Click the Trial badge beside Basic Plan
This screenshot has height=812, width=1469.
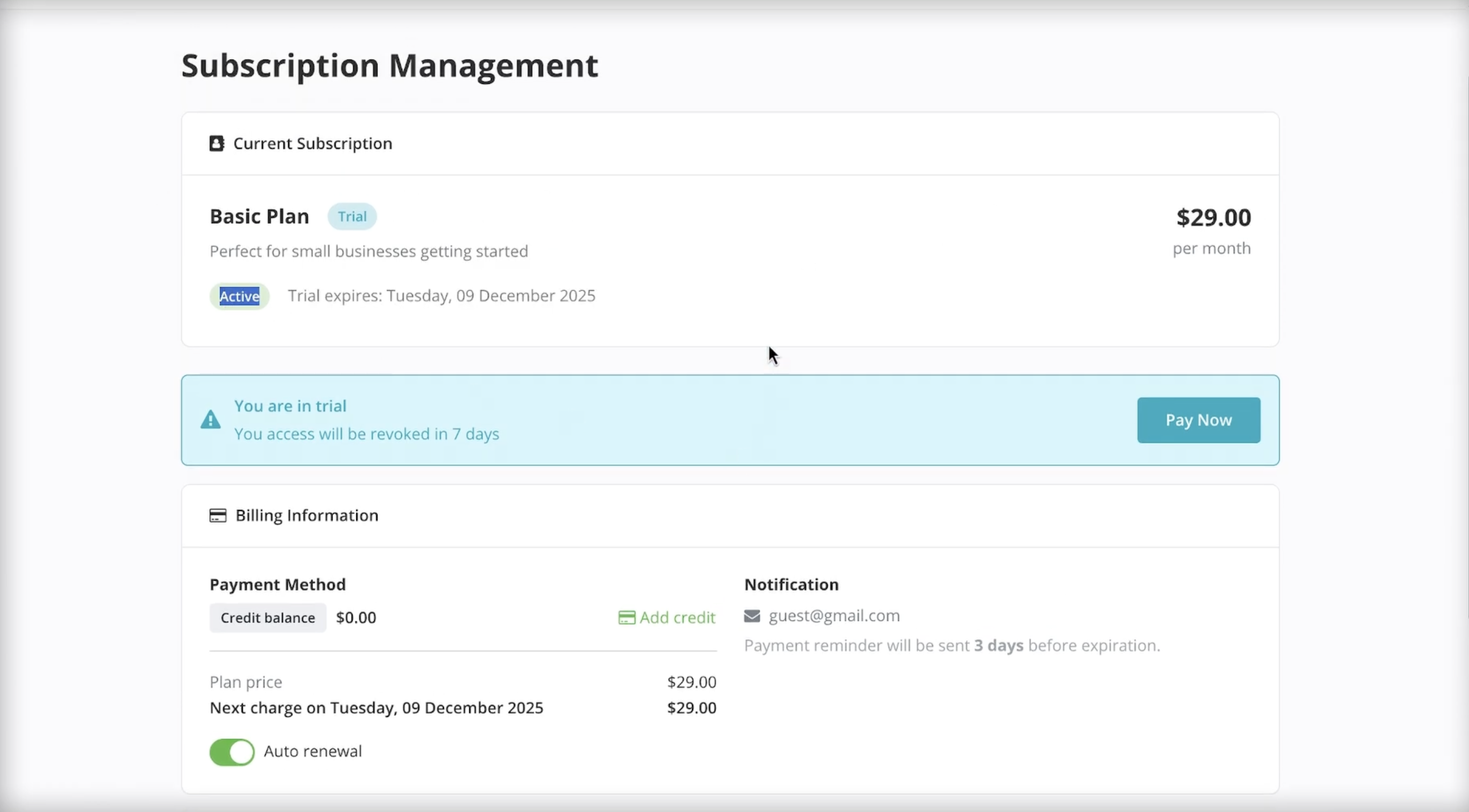coord(352,217)
